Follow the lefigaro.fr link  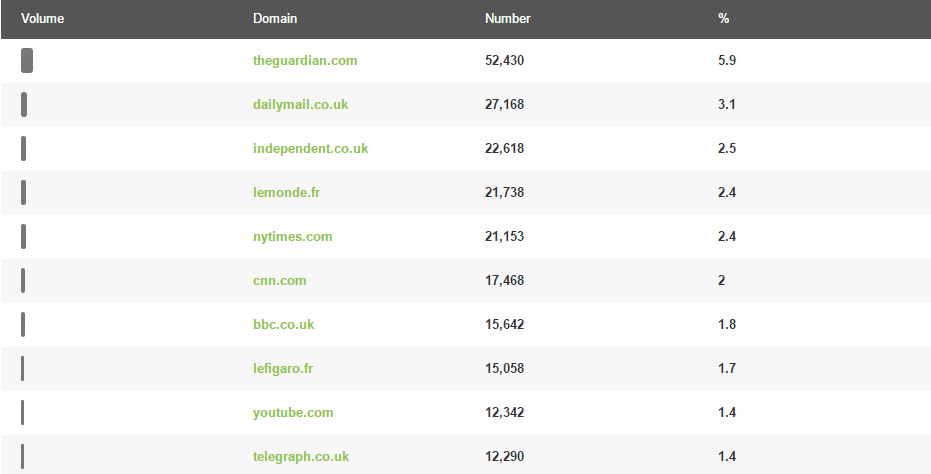coord(283,368)
